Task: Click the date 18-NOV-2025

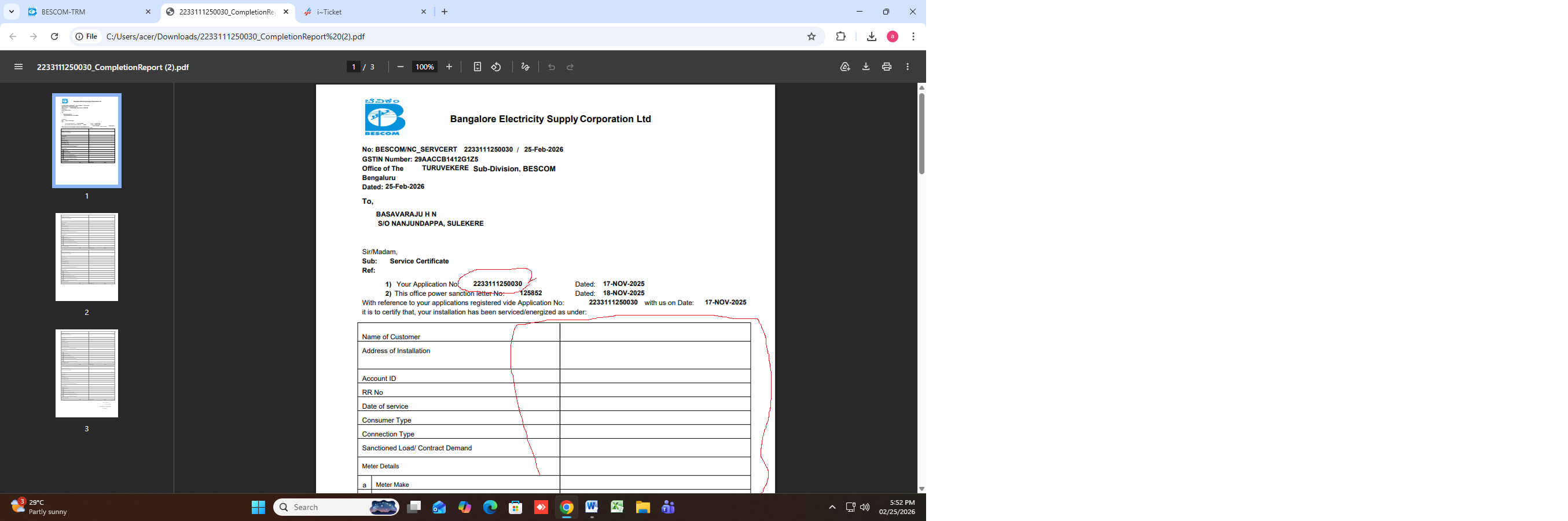Action: pos(623,293)
